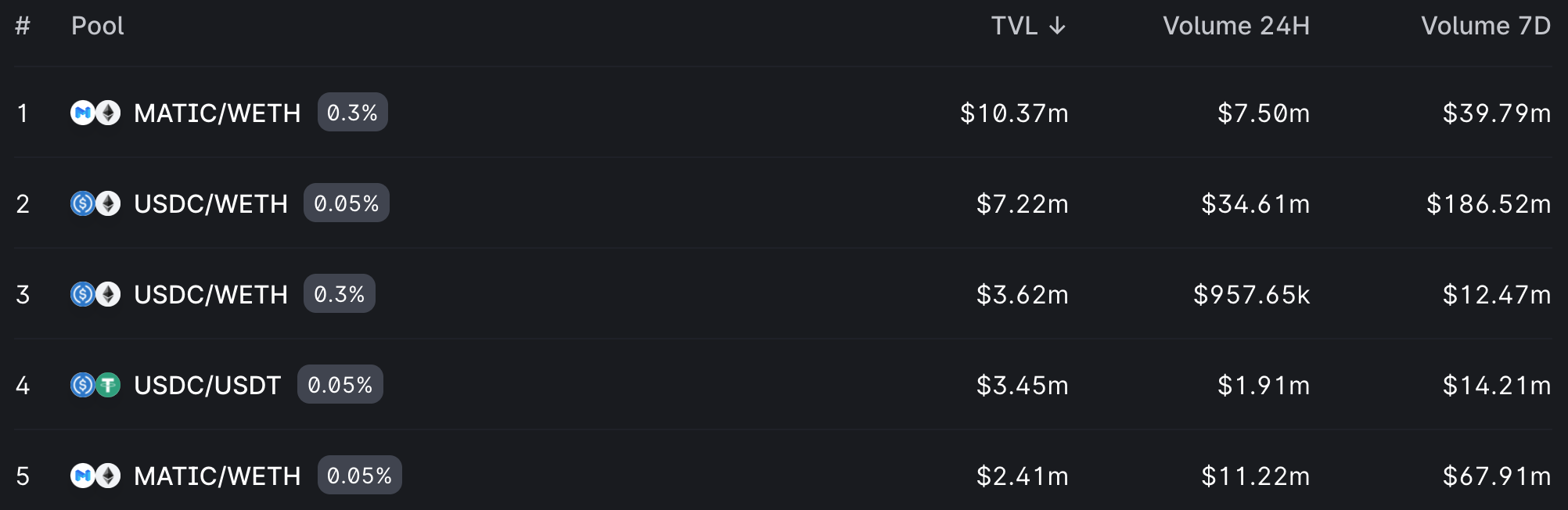The height and width of the screenshot is (510, 1568).
Task: Click the TVL sort arrow icon
Action: click(1057, 26)
